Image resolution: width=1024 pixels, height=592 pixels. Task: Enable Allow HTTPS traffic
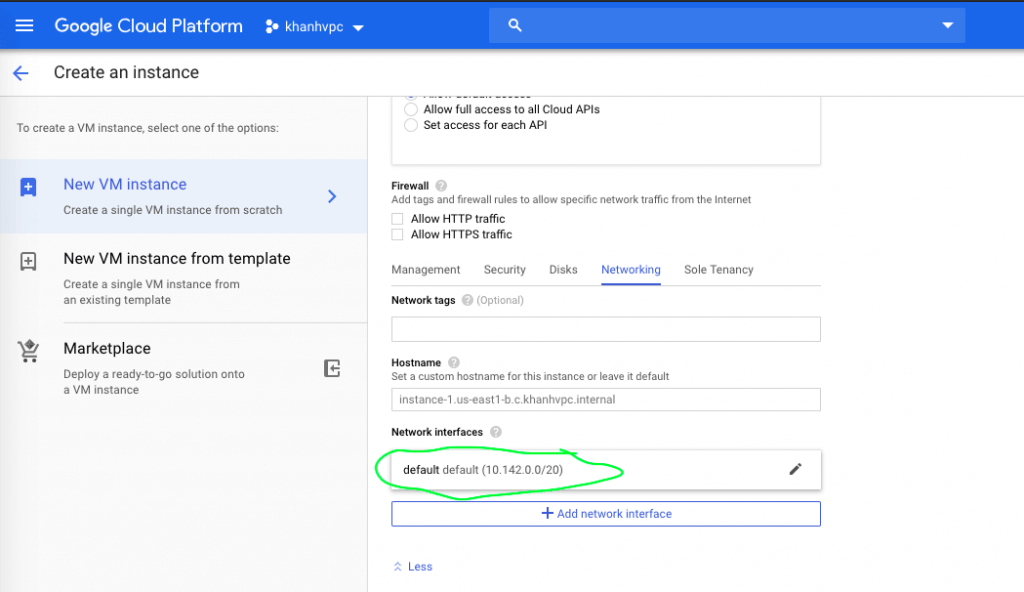[398, 234]
